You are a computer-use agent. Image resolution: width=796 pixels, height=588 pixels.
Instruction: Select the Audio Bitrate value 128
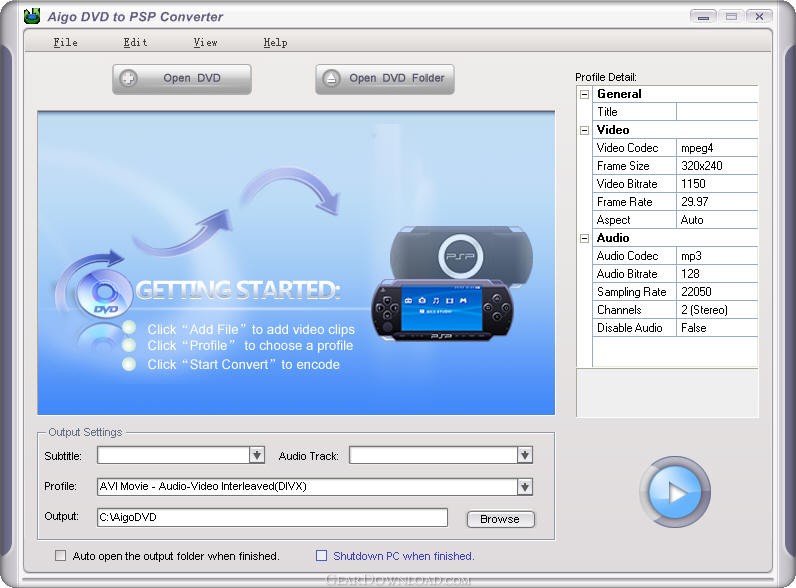tap(717, 274)
